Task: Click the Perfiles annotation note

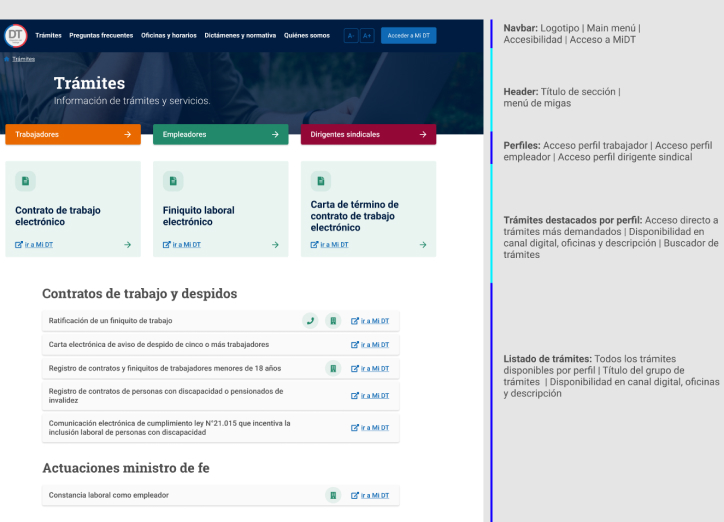Action: pyautogui.click(x=608, y=151)
